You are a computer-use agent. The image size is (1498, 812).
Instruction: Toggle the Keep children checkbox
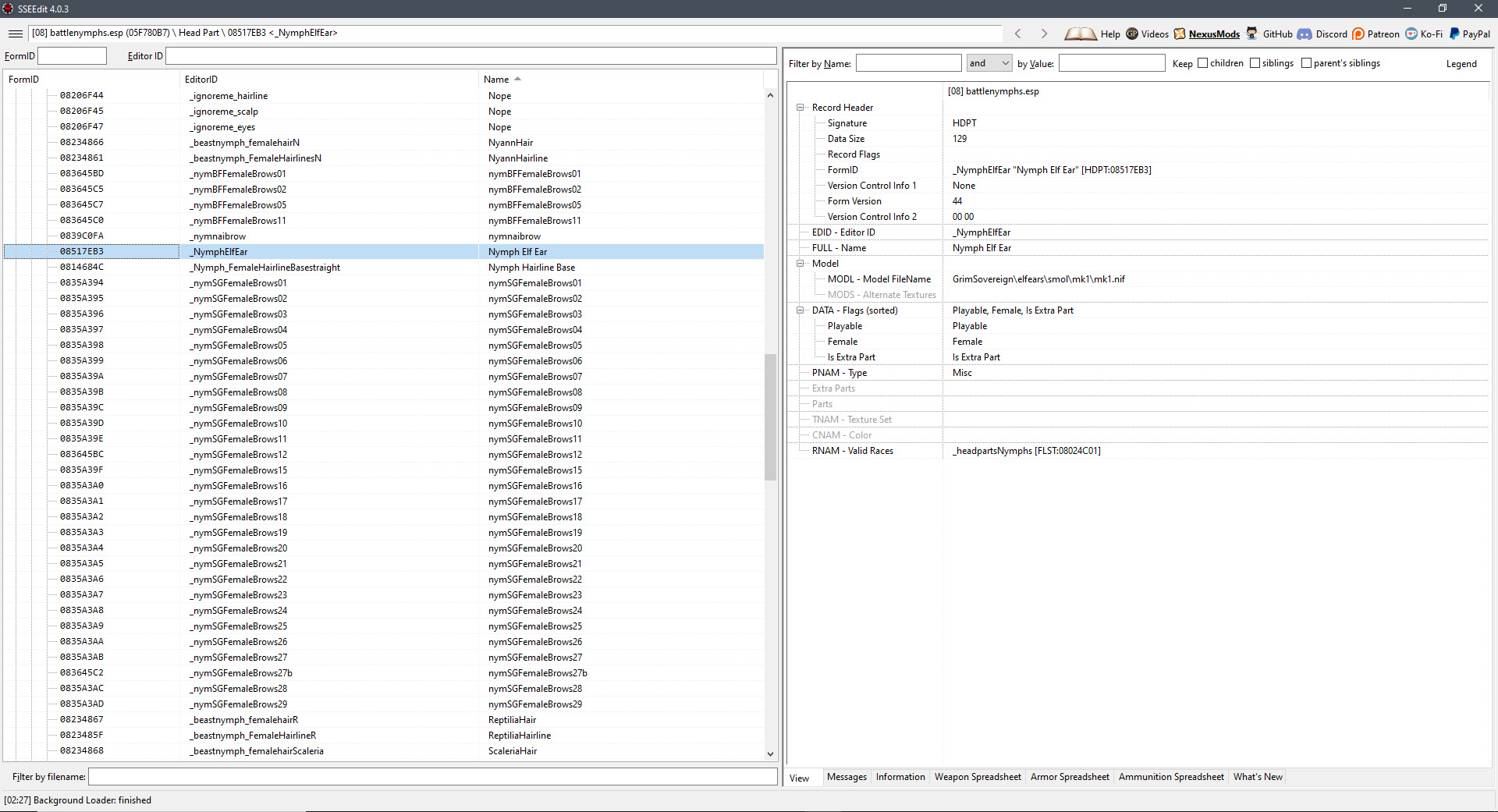[1202, 63]
